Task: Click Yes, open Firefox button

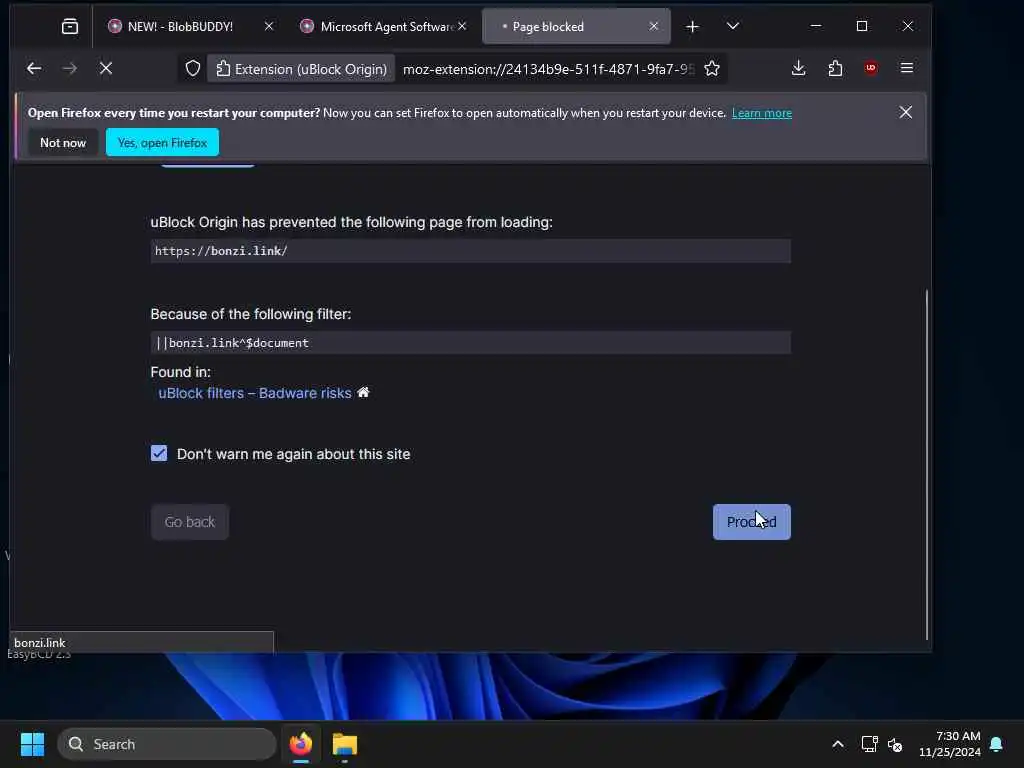Action: [x=162, y=142]
